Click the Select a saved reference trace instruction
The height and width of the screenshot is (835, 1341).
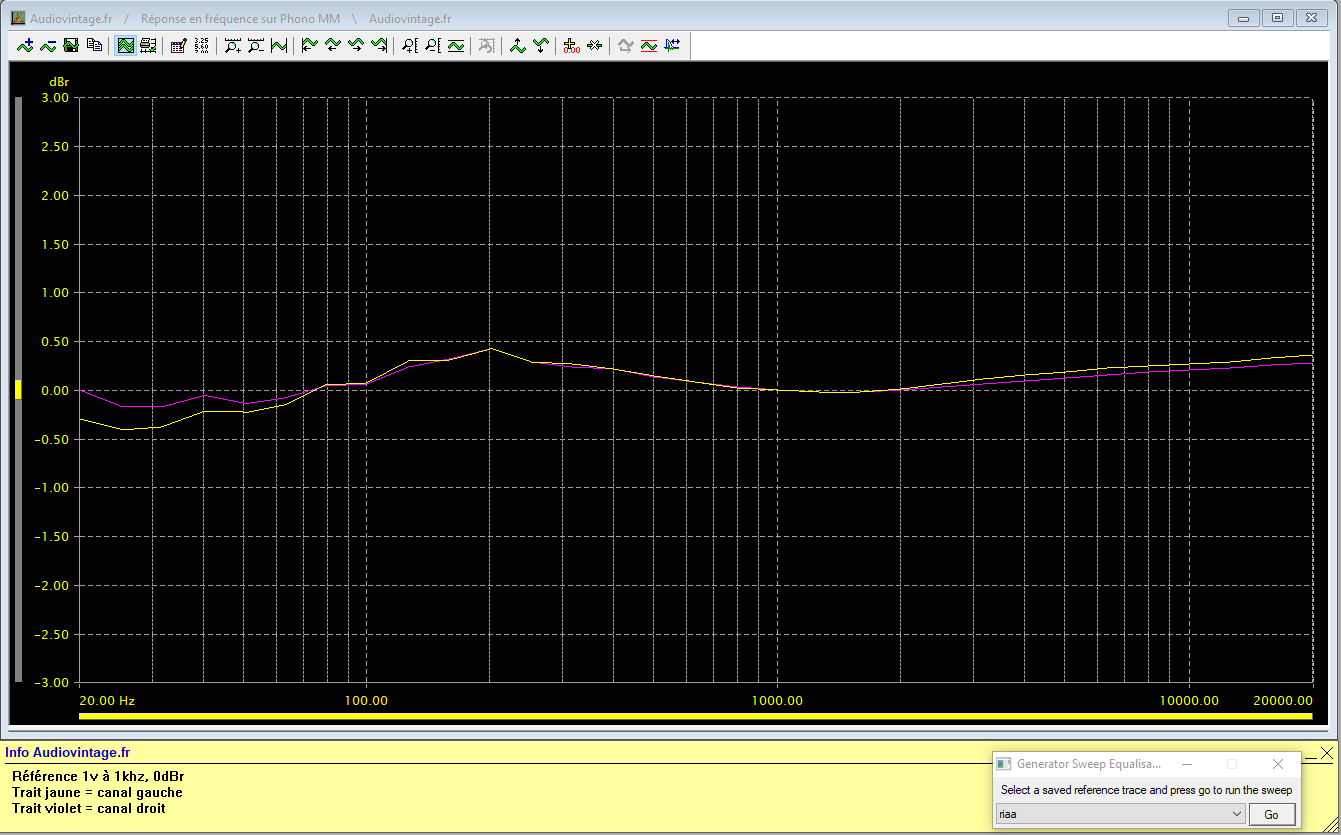coord(1146,790)
